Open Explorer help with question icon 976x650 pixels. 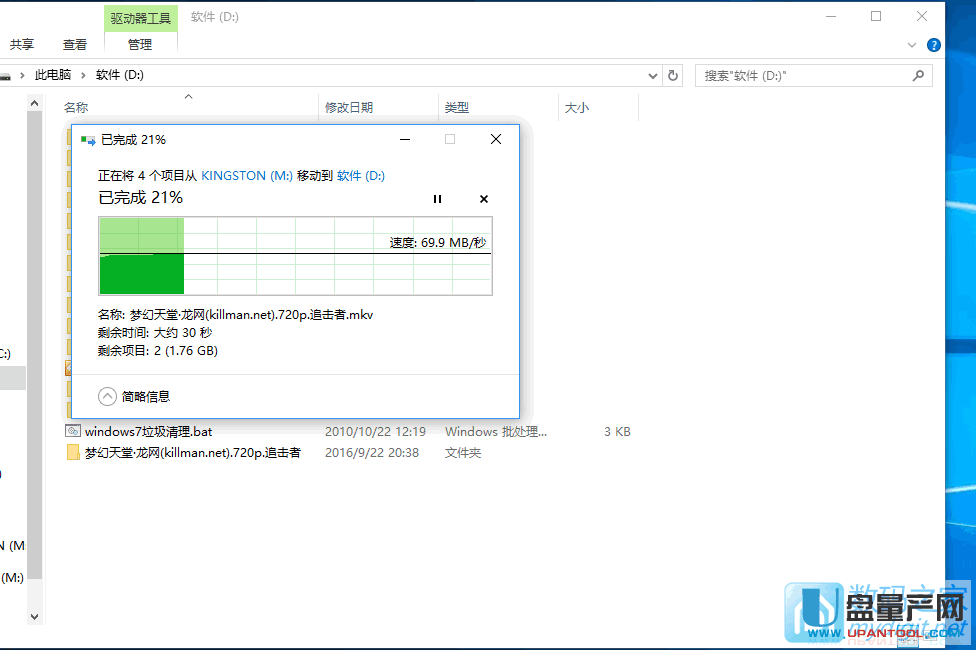point(934,45)
